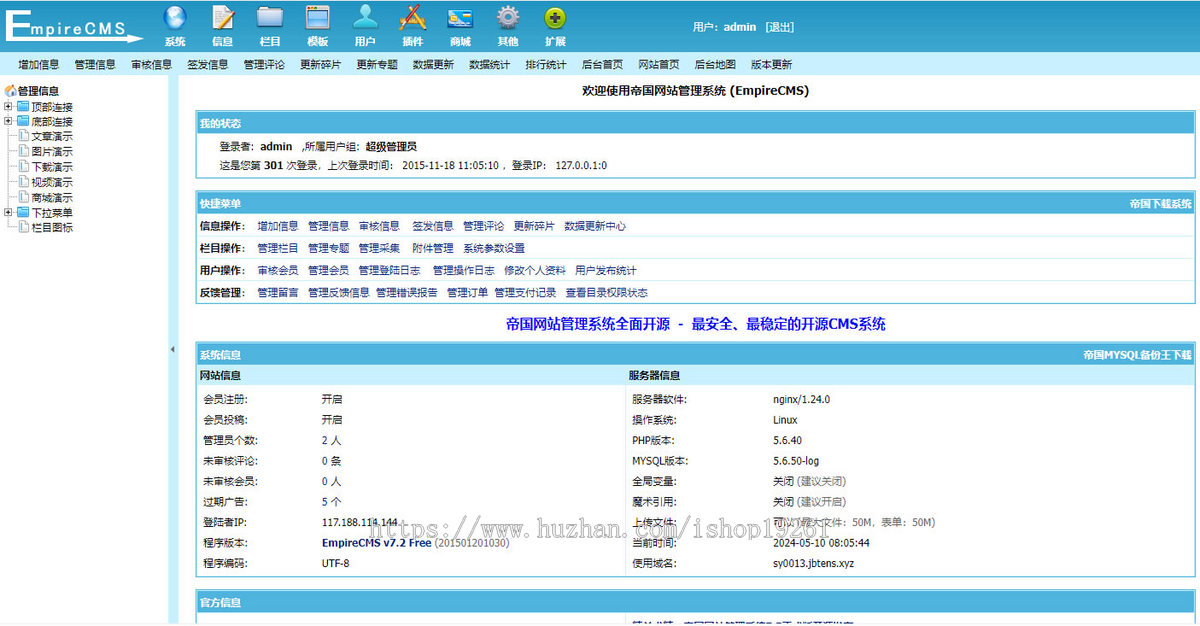The image size is (1200, 626).
Task: Open the 模板 window icon
Action: (318, 18)
